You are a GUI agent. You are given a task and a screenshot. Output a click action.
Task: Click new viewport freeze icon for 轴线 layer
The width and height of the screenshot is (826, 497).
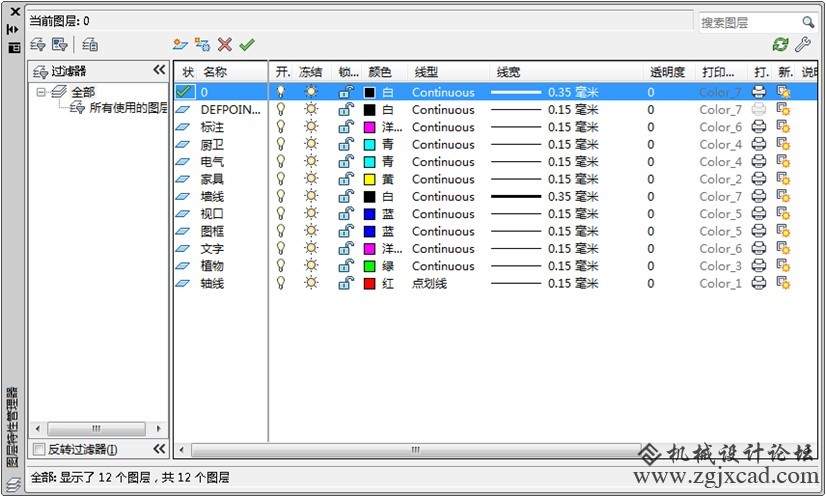tap(783, 284)
